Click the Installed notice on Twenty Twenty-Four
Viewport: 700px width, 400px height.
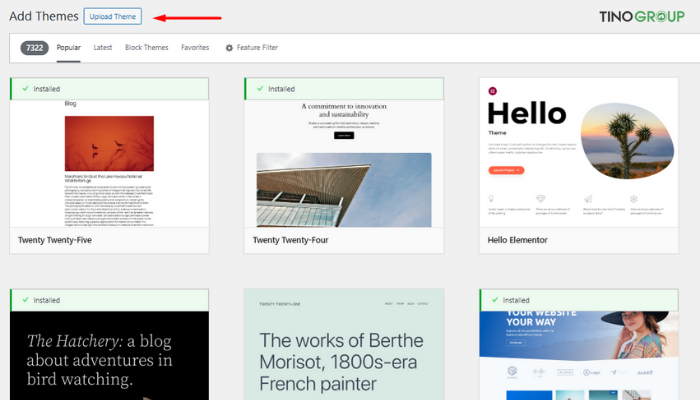[x=344, y=89]
